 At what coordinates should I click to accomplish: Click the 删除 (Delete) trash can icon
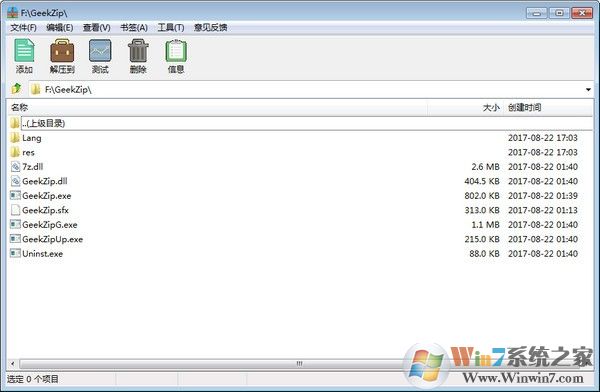tap(138, 51)
